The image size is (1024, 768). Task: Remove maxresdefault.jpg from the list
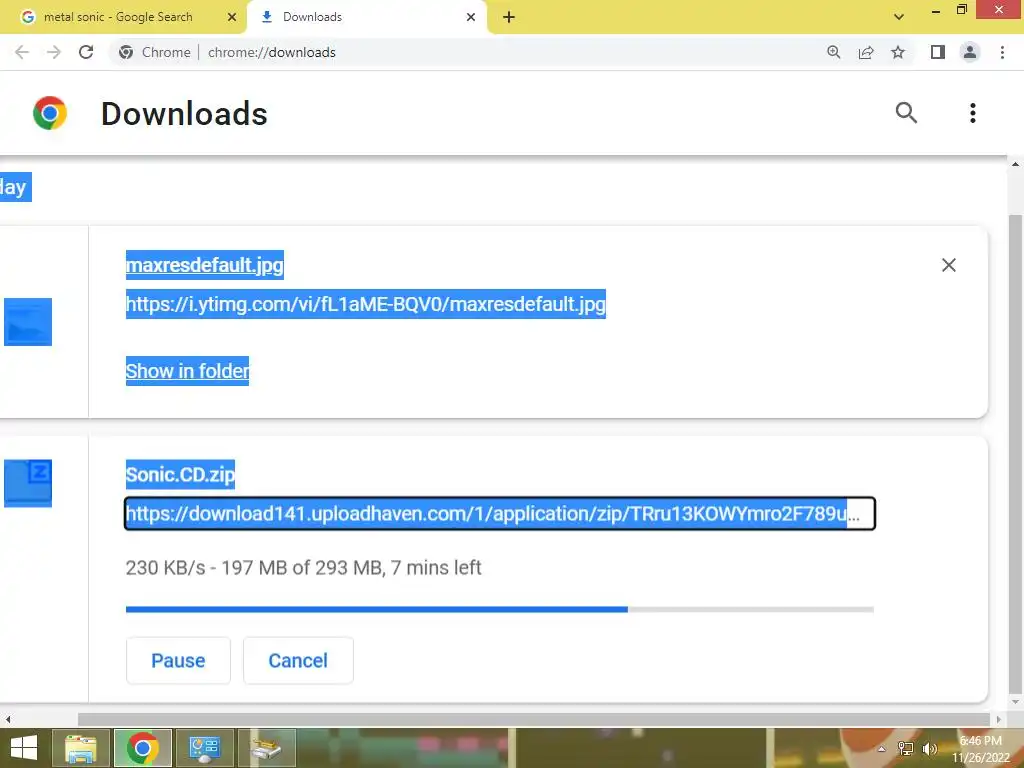pos(949,264)
